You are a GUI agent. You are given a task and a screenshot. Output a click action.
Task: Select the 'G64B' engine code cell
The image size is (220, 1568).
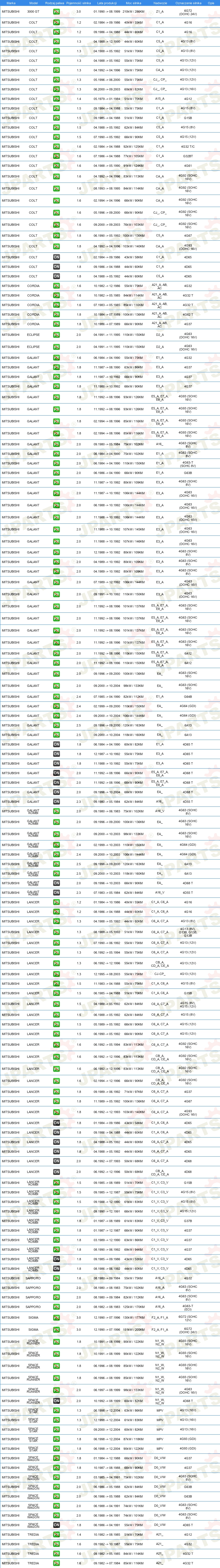pyautogui.click(x=188, y=696)
